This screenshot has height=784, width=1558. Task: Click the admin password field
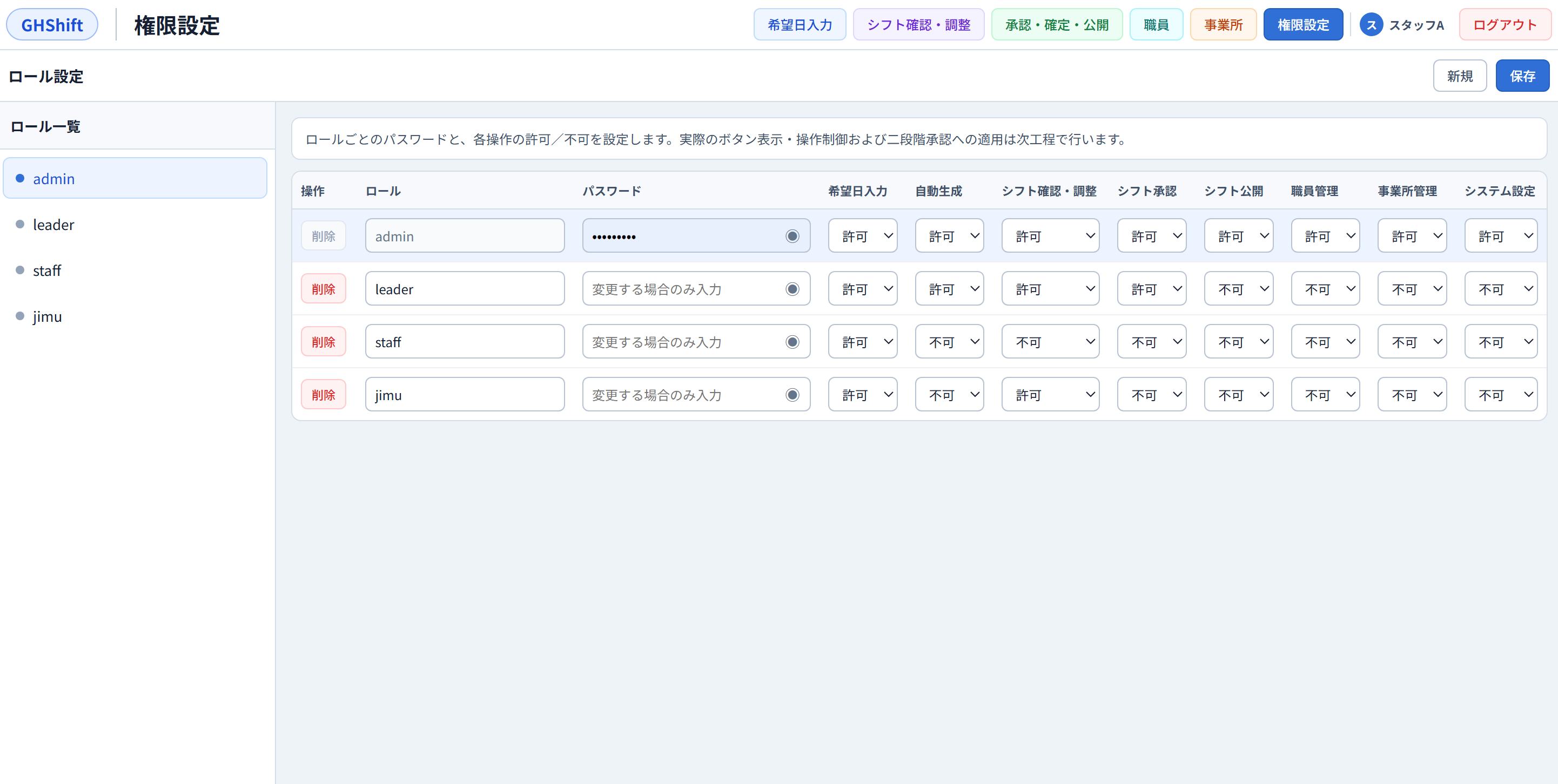coord(696,236)
